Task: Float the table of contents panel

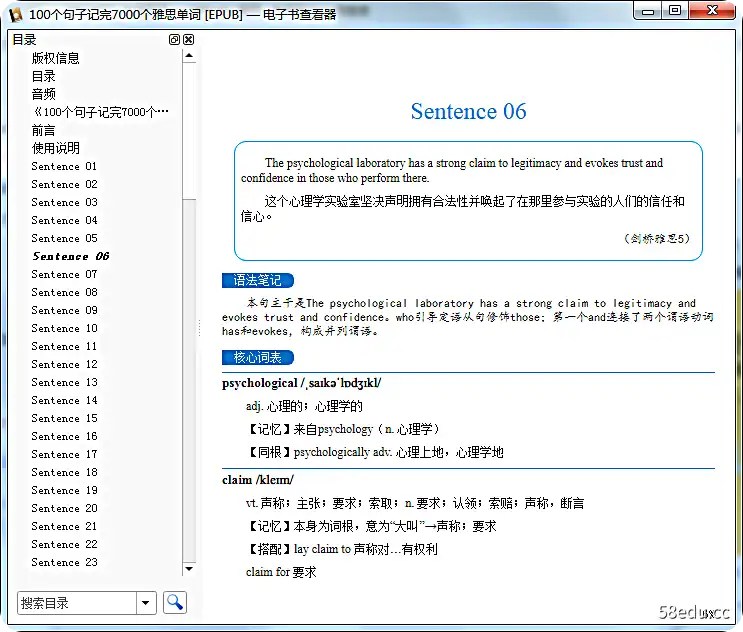Action: click(174, 40)
